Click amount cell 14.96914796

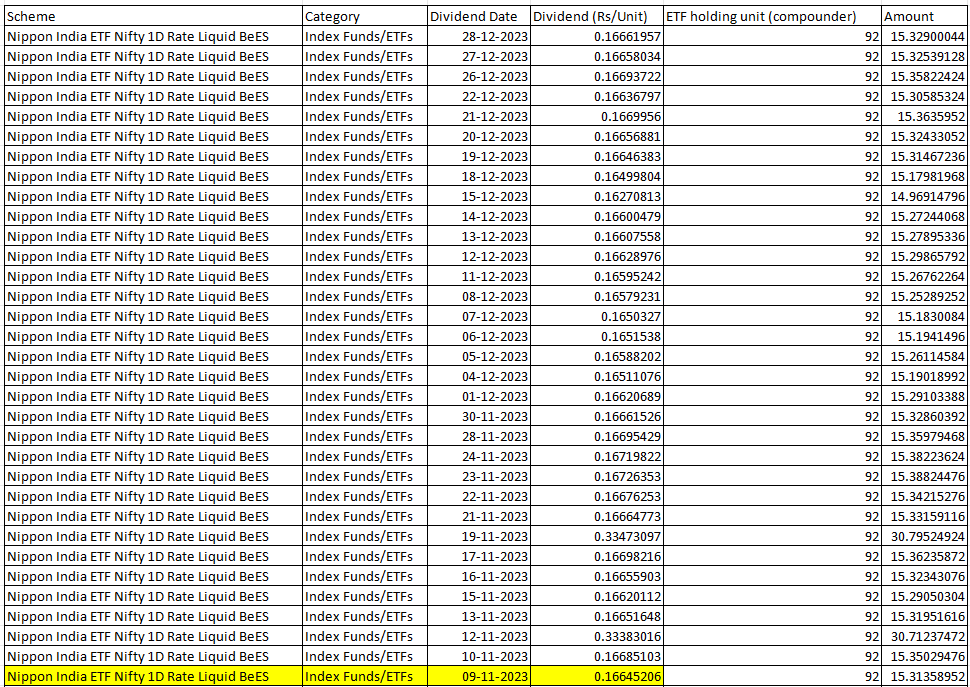pos(924,197)
